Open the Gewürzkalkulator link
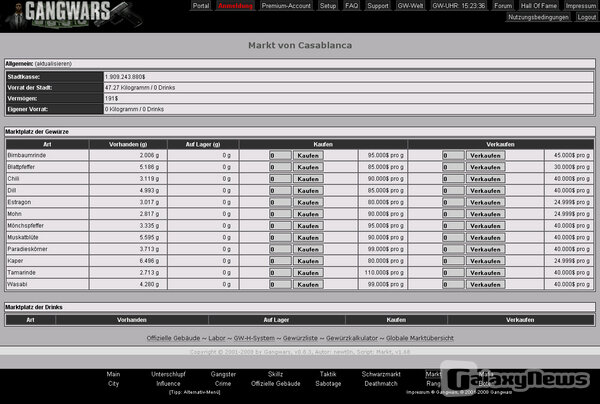 pyautogui.click(x=352, y=338)
